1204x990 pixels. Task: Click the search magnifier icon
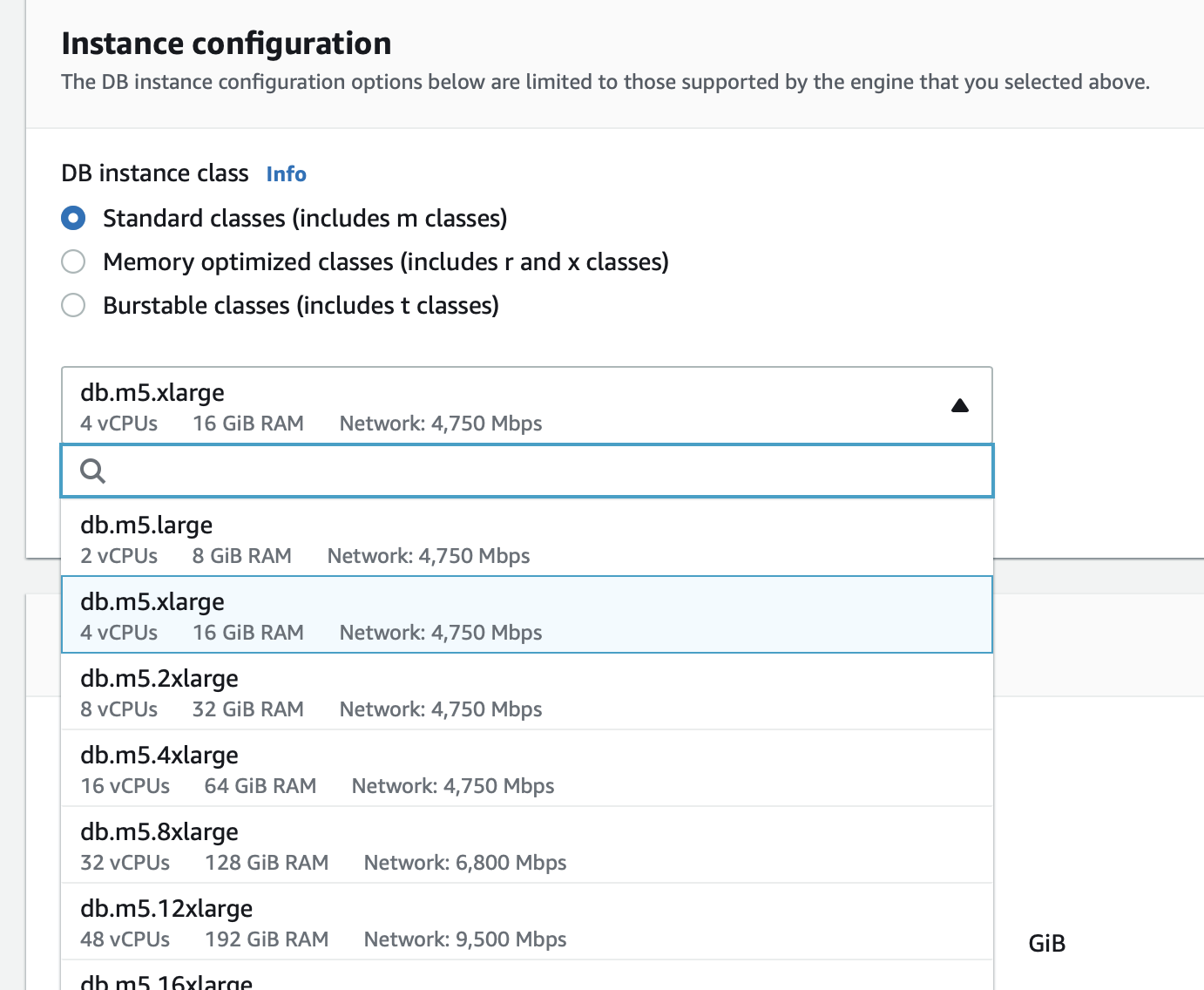coord(92,471)
